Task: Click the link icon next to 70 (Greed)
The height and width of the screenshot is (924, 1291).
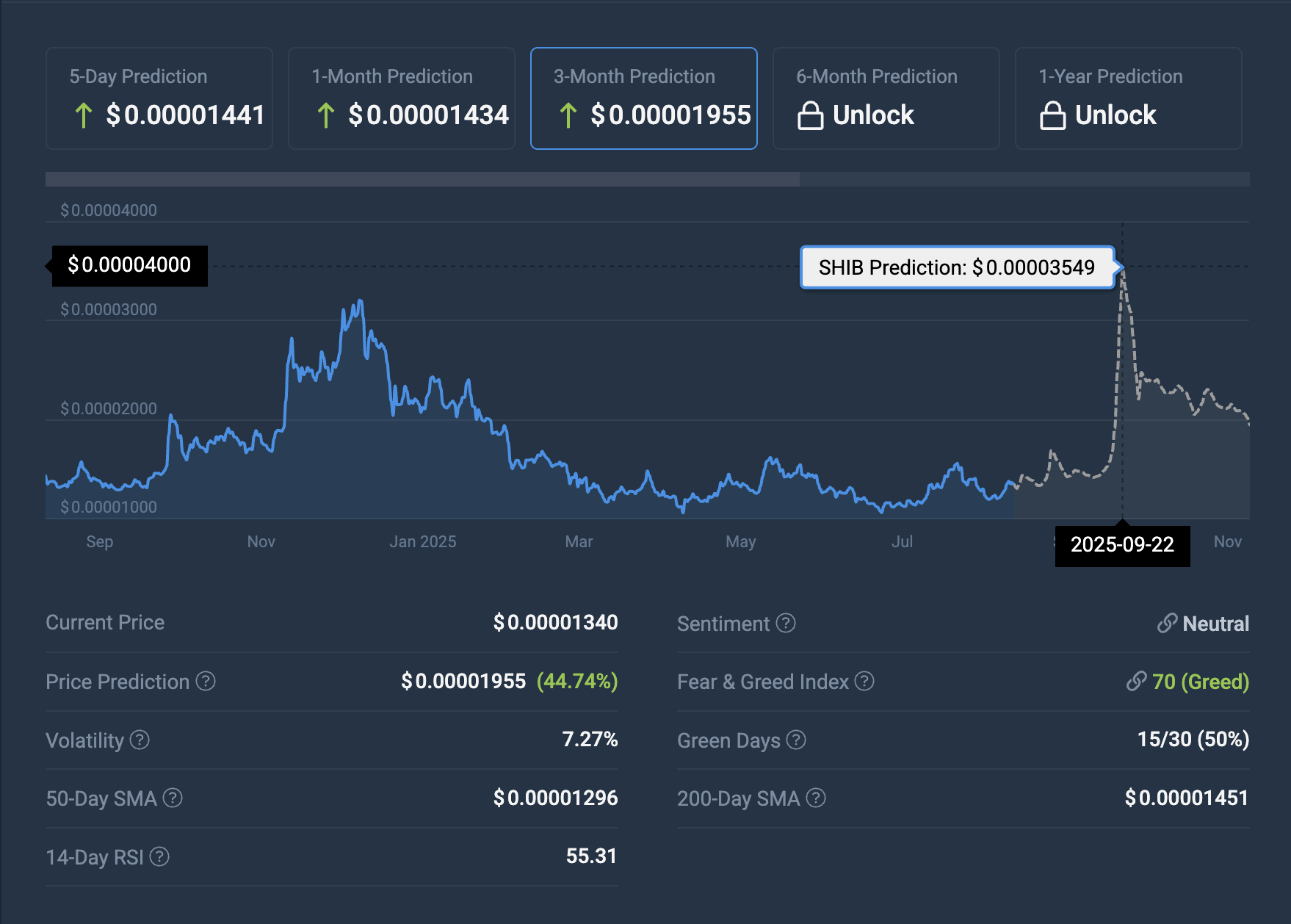Action: pyautogui.click(x=1136, y=681)
